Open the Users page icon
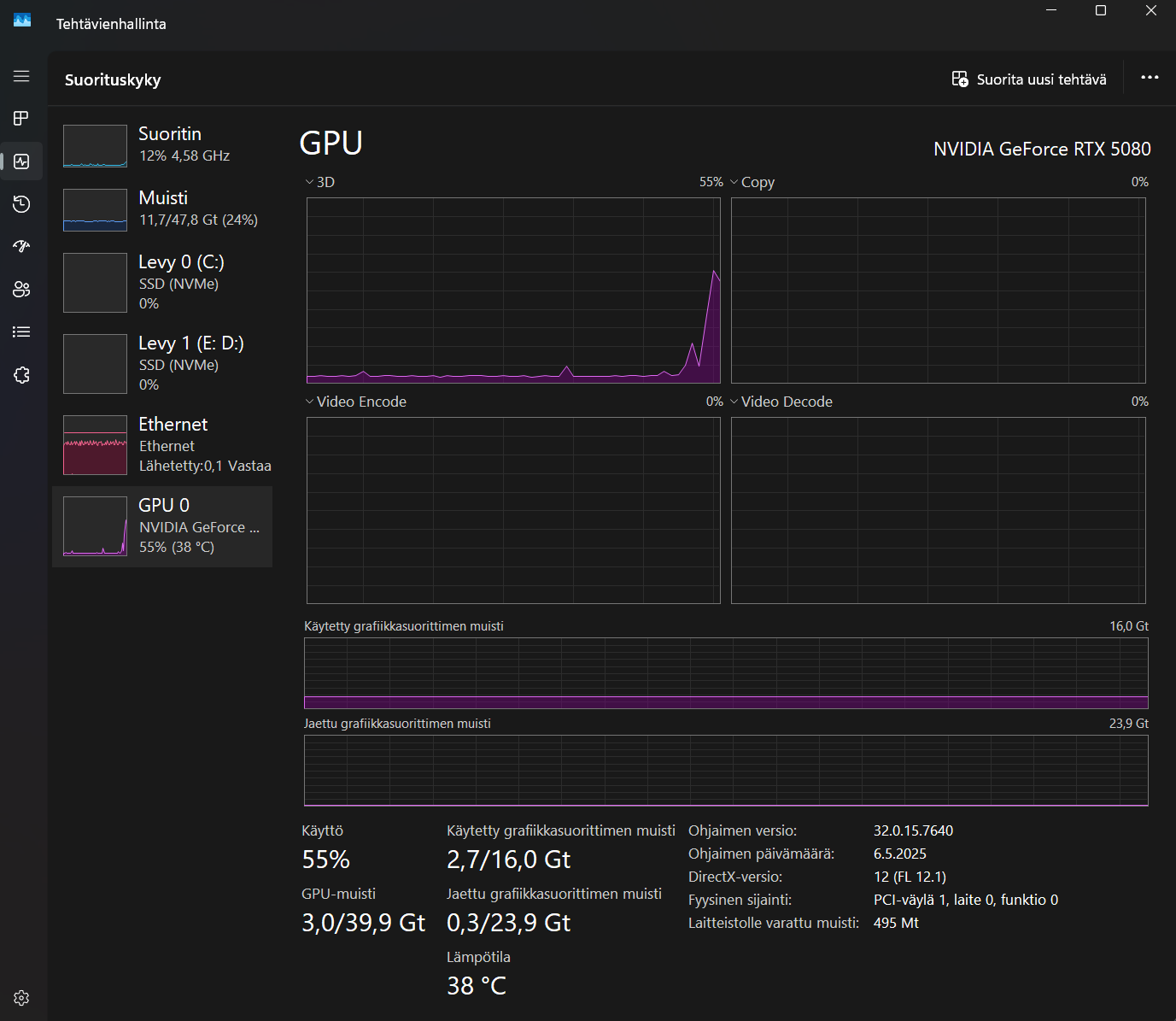This screenshot has height=1021, width=1176. click(21, 290)
